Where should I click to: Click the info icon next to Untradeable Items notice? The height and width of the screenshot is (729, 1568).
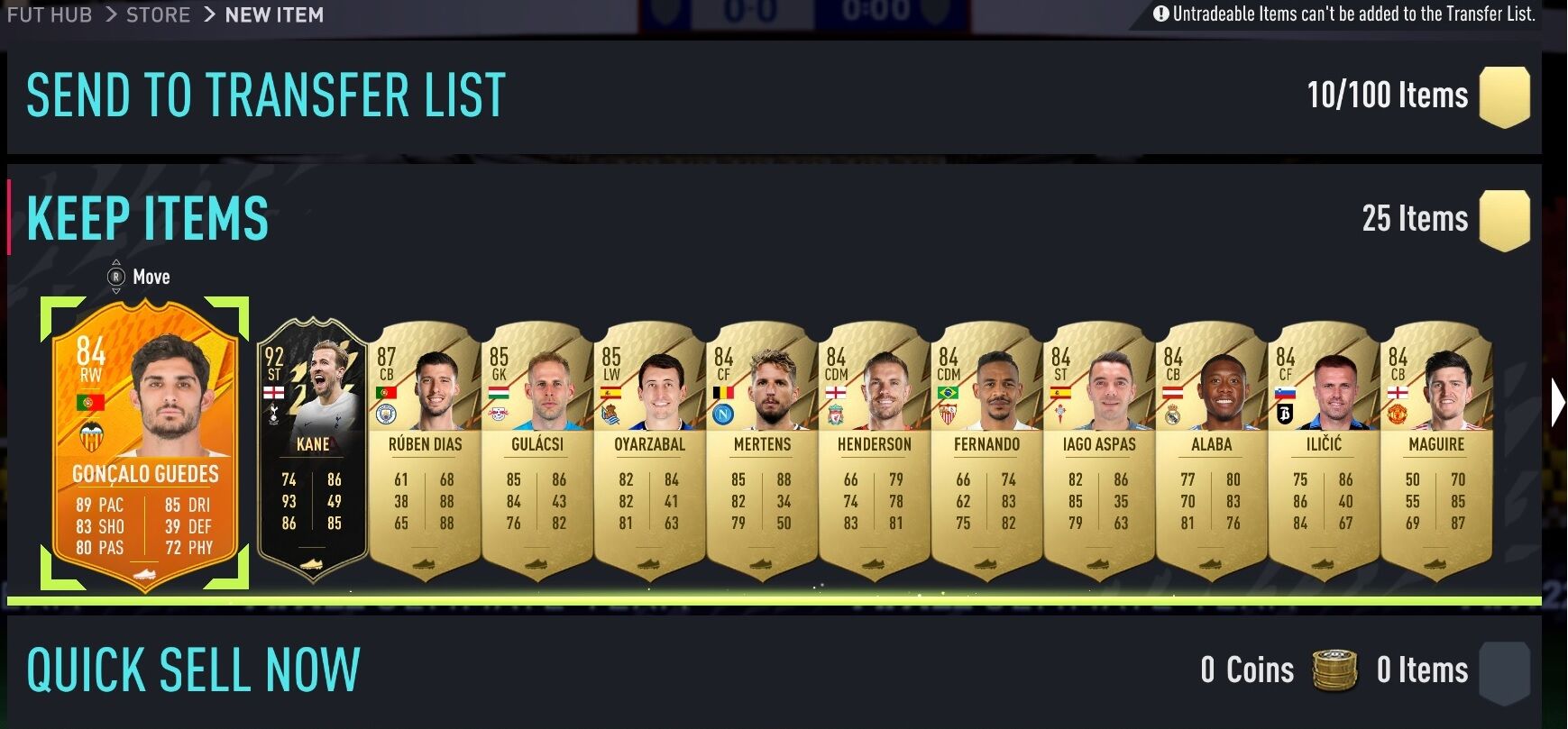[1161, 14]
